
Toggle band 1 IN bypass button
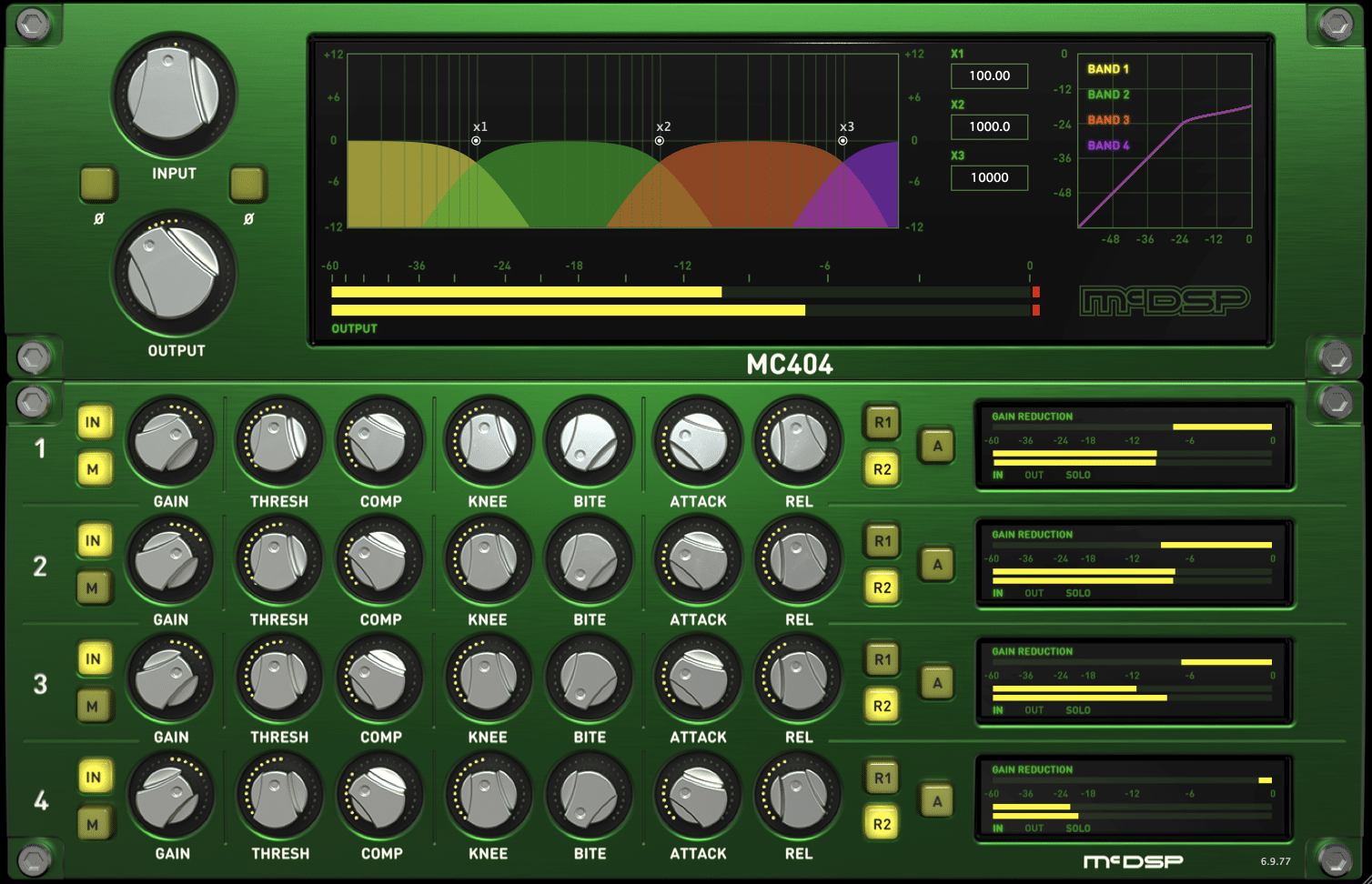(93, 422)
